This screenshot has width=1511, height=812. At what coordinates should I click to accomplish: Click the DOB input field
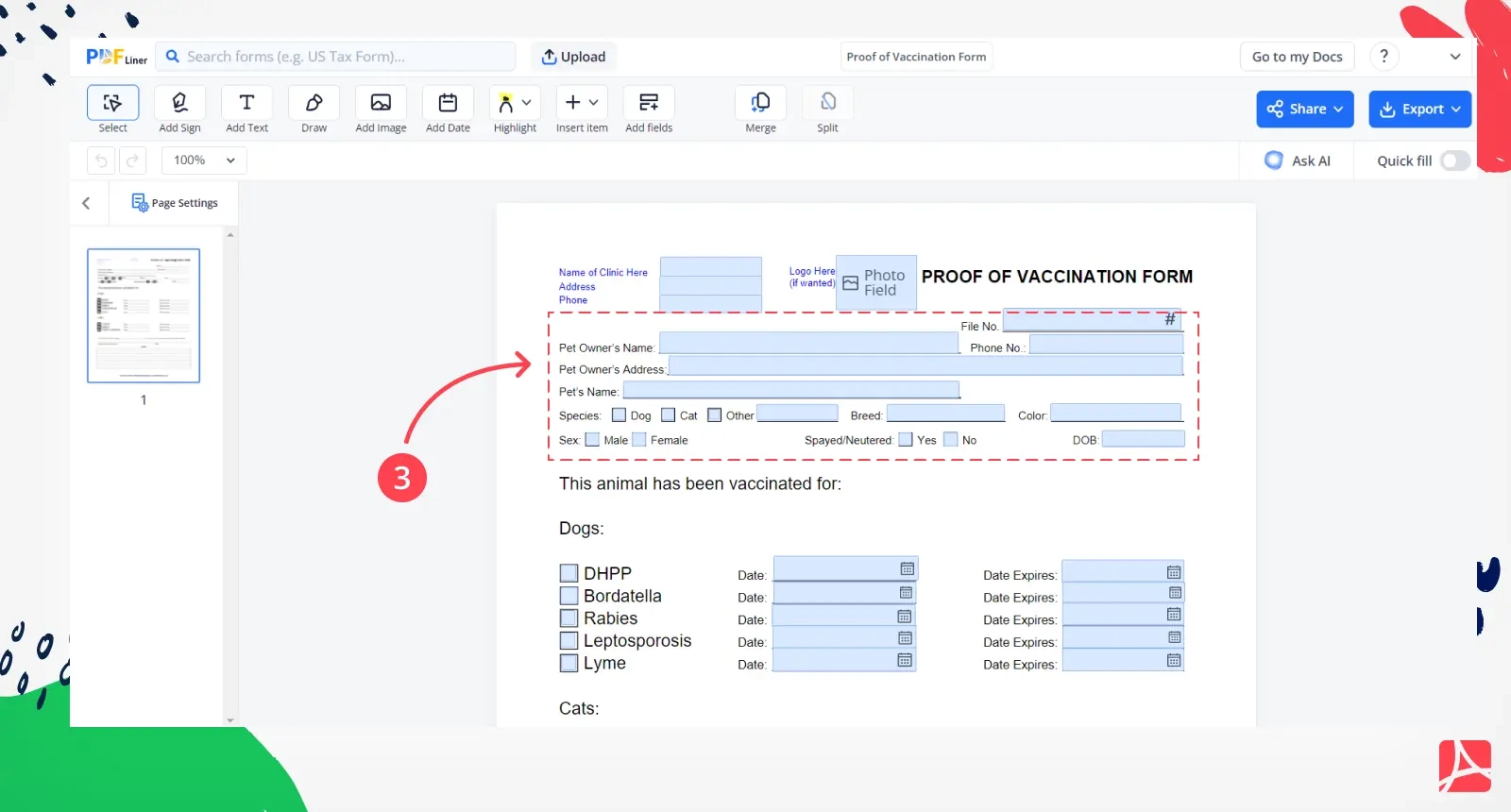click(x=1143, y=438)
